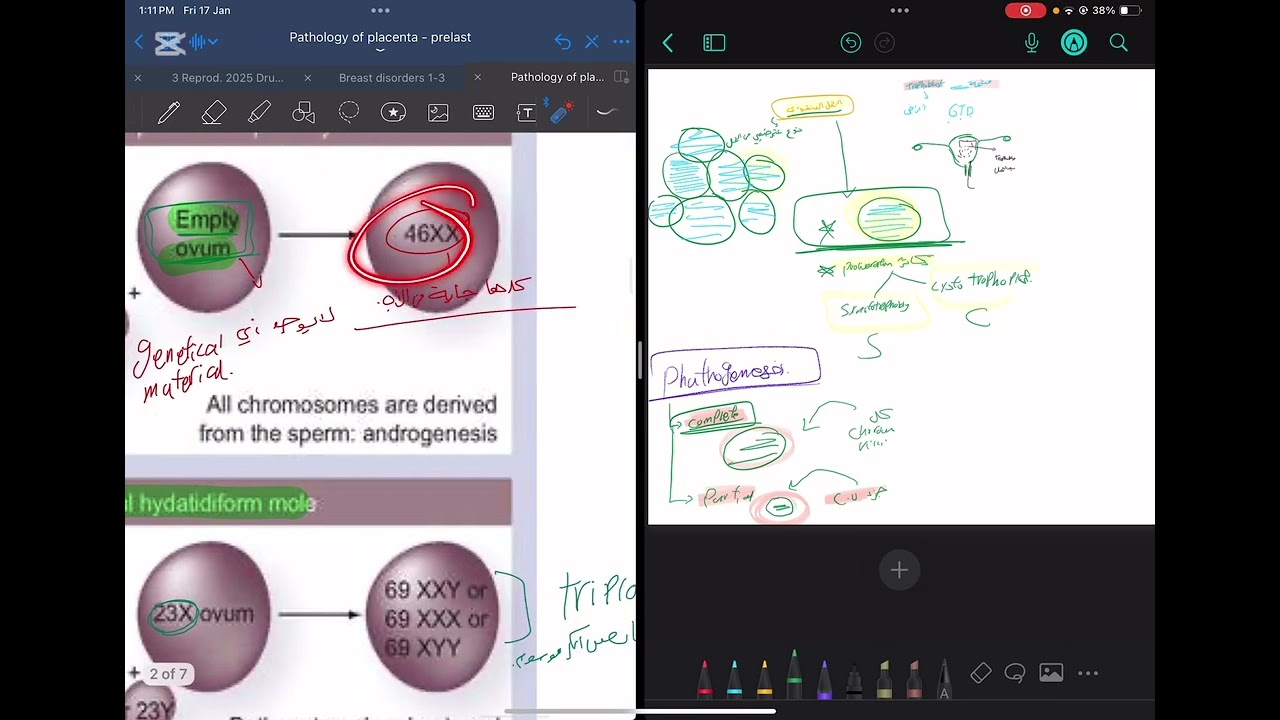Open the Shapes tool

point(304,113)
